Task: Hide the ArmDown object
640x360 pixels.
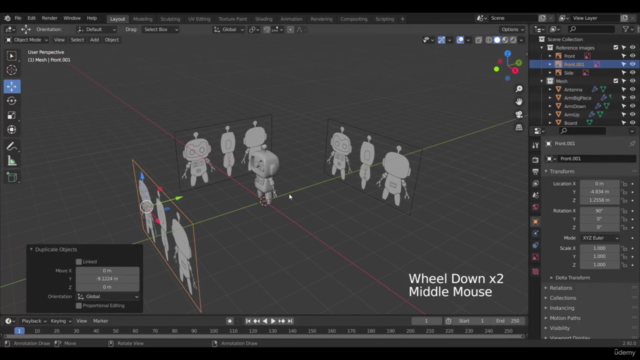Action: pos(633,106)
